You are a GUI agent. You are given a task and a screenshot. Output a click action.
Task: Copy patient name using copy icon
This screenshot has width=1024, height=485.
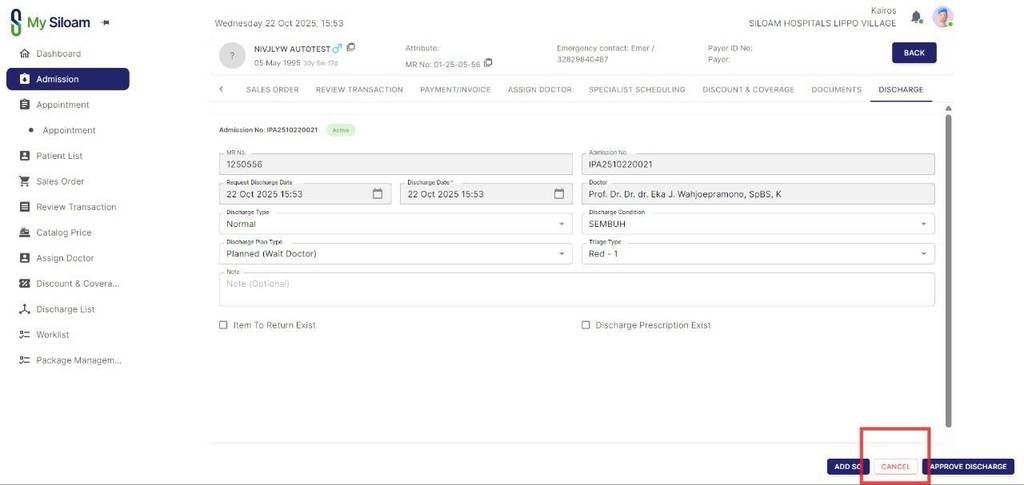(x=351, y=48)
